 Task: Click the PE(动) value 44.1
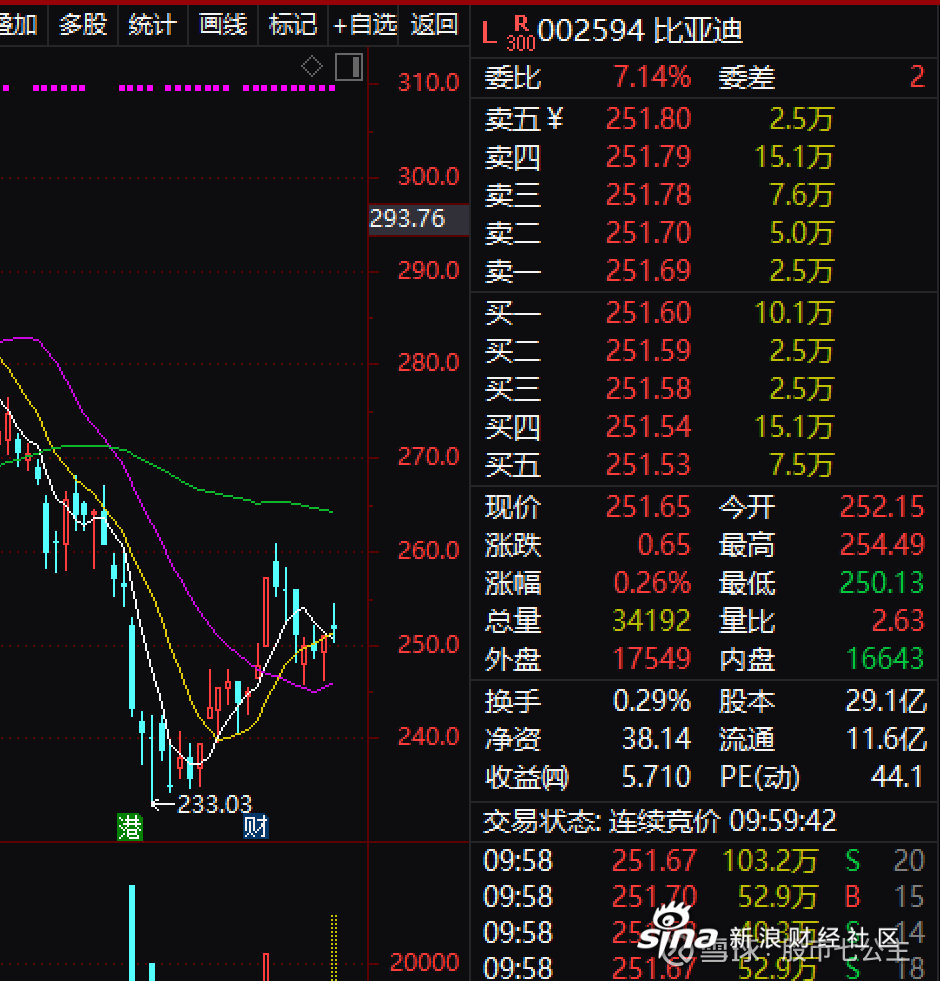[x=897, y=777]
